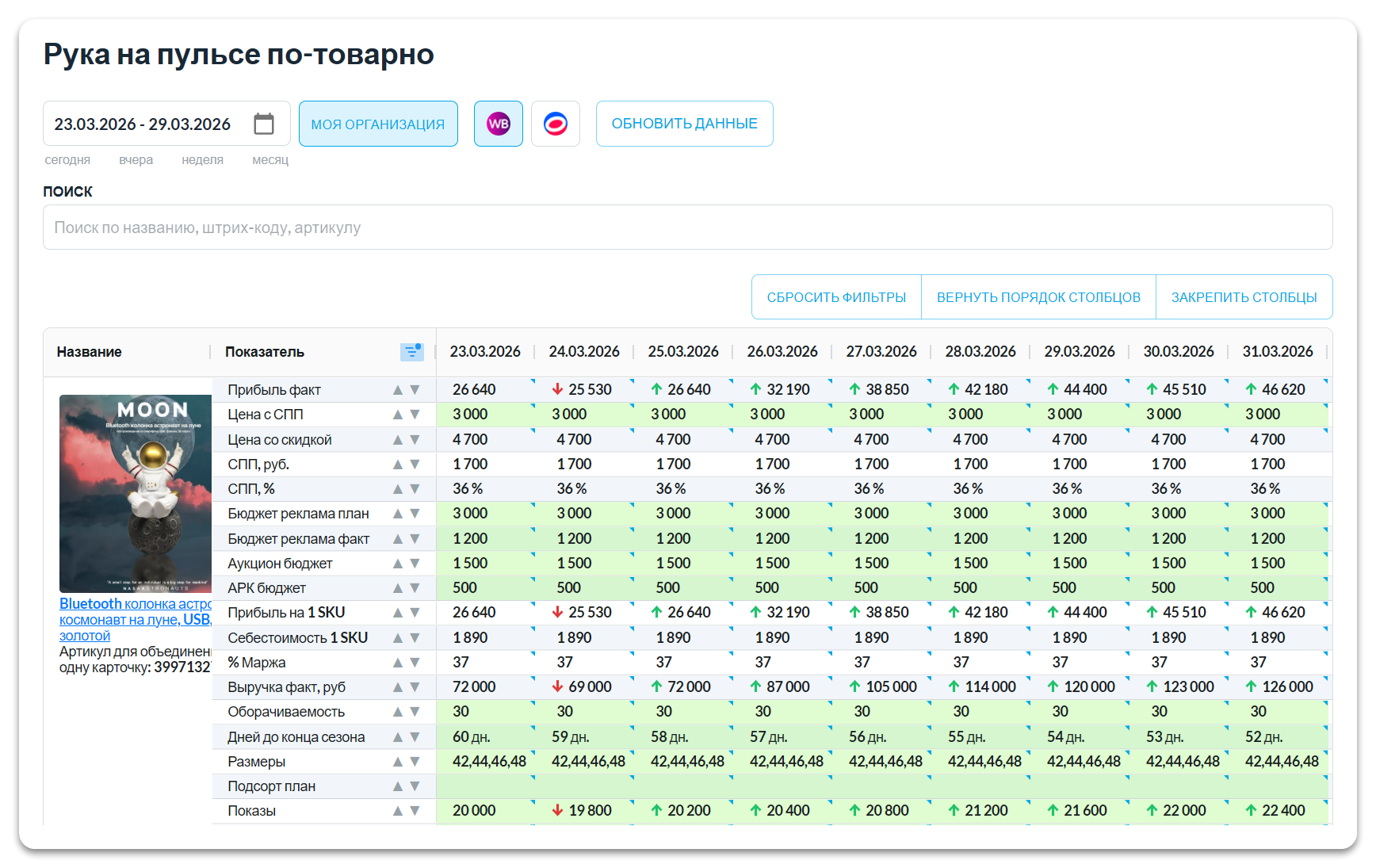Click ЗАКРЕПИТЬ СТОЛБЦЫ button
This screenshot has height=868, width=1376.
click(x=1244, y=297)
